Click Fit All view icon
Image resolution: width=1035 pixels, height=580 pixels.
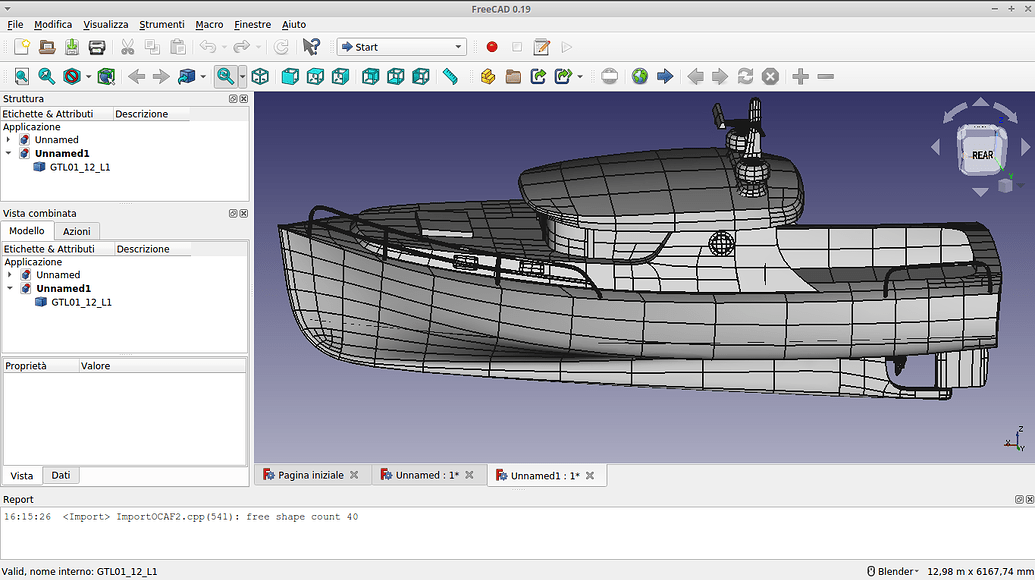click(22, 77)
